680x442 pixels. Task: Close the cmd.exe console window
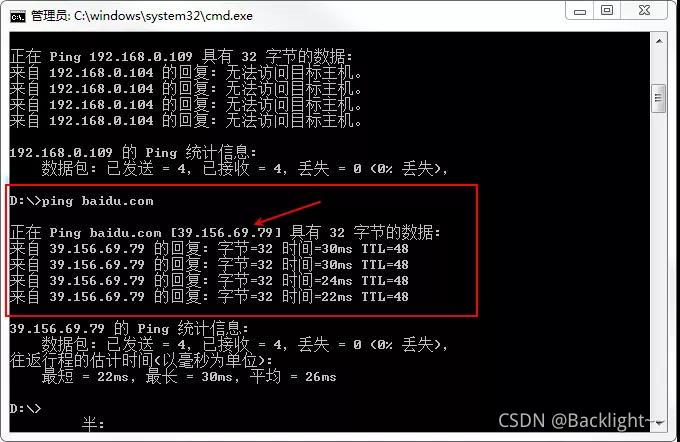pyautogui.click(x=644, y=10)
